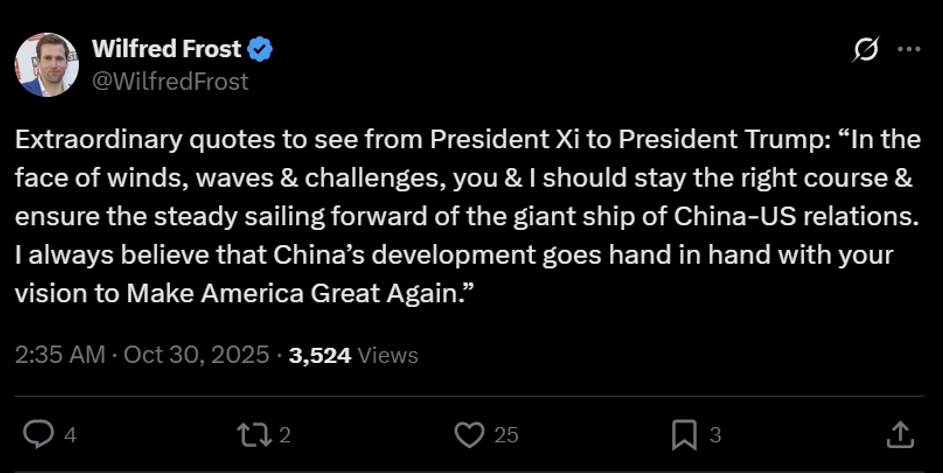Click the reply speech-bubble icon

point(38,434)
